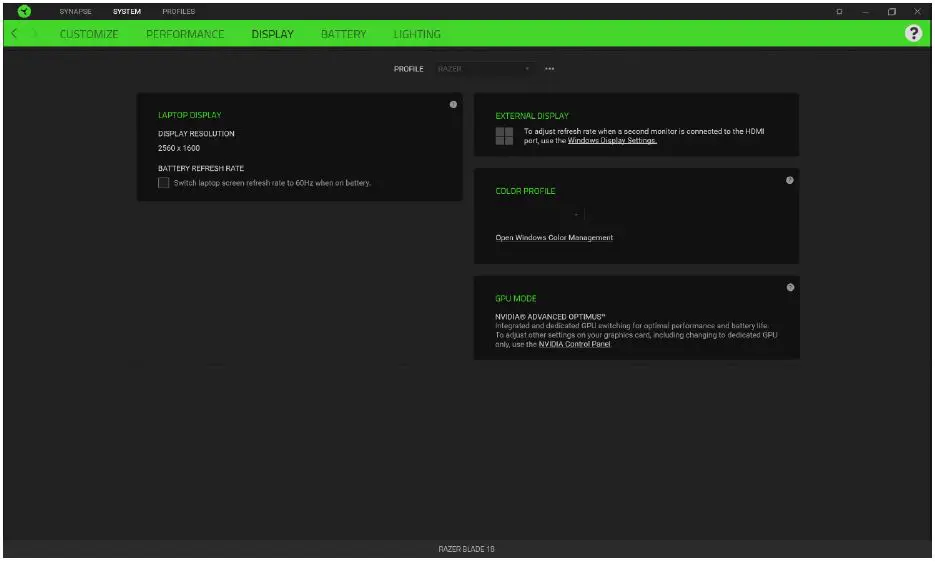Show Laptop Display info tooltip icon

[453, 104]
